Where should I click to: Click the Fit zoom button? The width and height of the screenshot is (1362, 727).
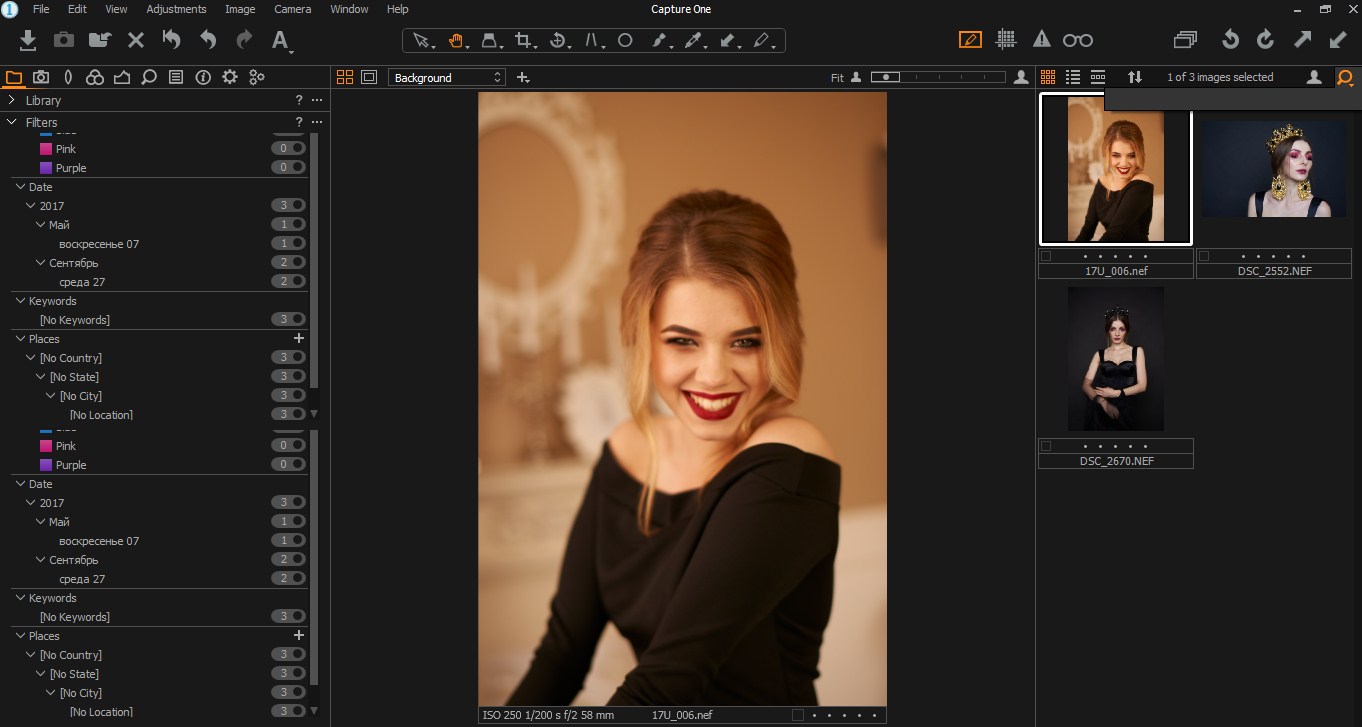(837, 77)
